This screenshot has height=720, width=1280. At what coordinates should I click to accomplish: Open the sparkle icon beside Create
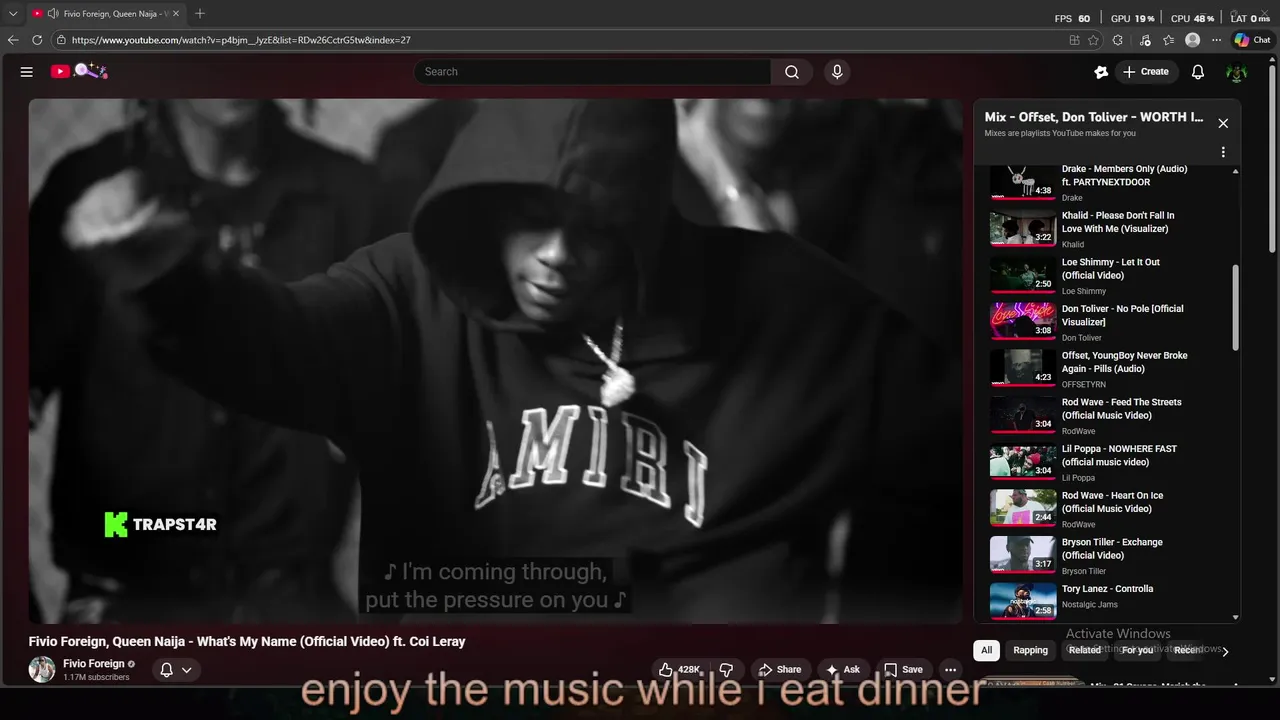tap(1101, 72)
